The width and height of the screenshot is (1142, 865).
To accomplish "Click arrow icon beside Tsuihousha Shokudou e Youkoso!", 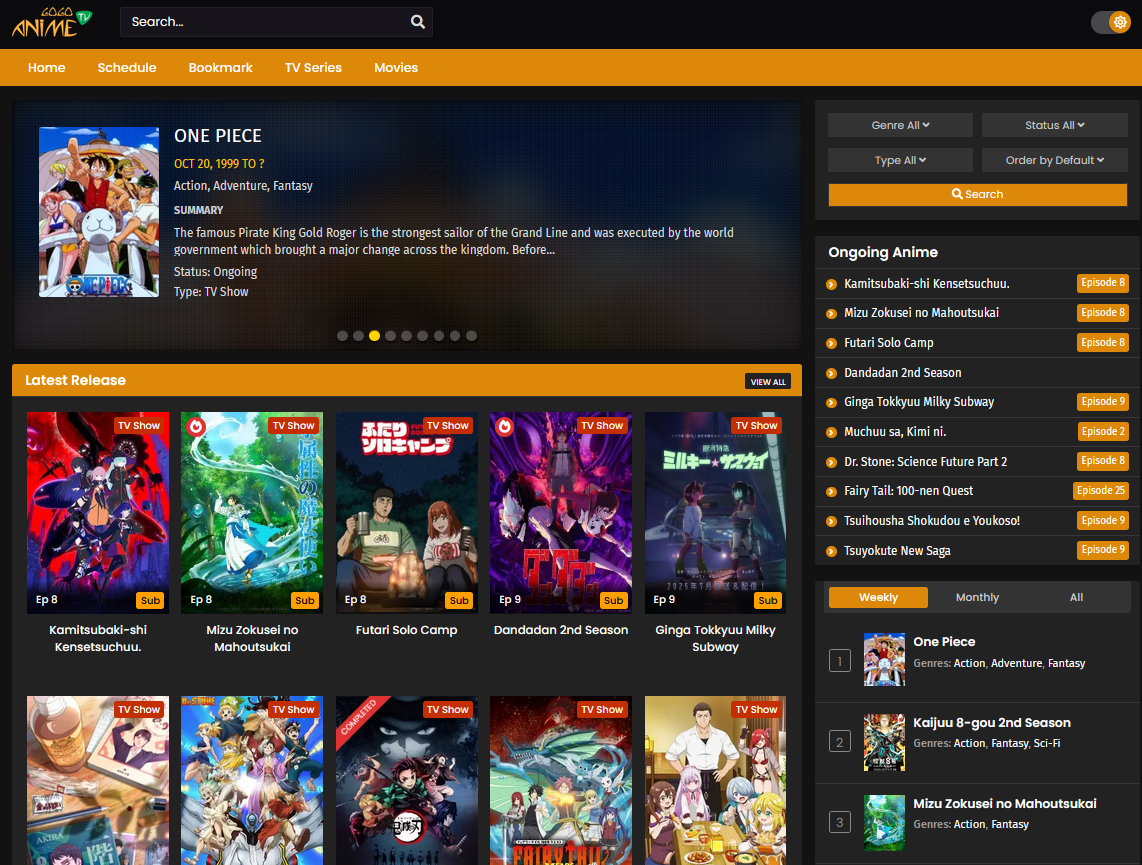I will coord(831,521).
